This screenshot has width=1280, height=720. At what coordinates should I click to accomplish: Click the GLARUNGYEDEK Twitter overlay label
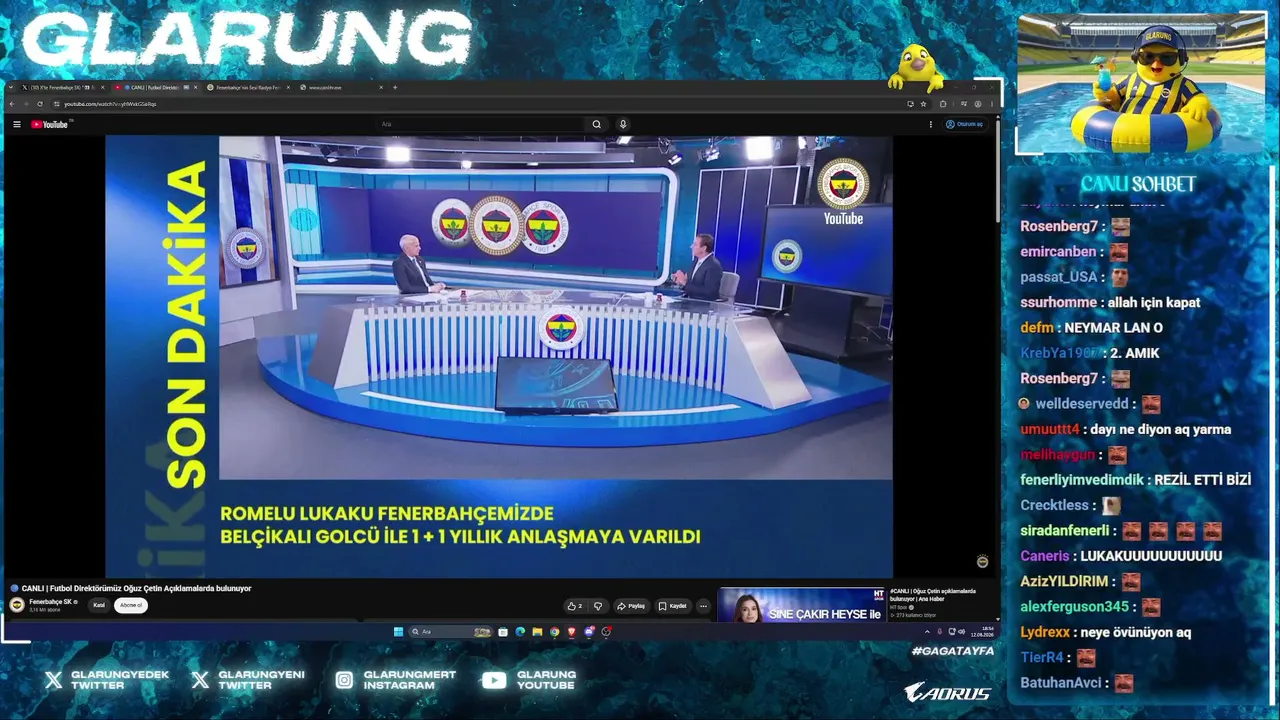click(120, 680)
